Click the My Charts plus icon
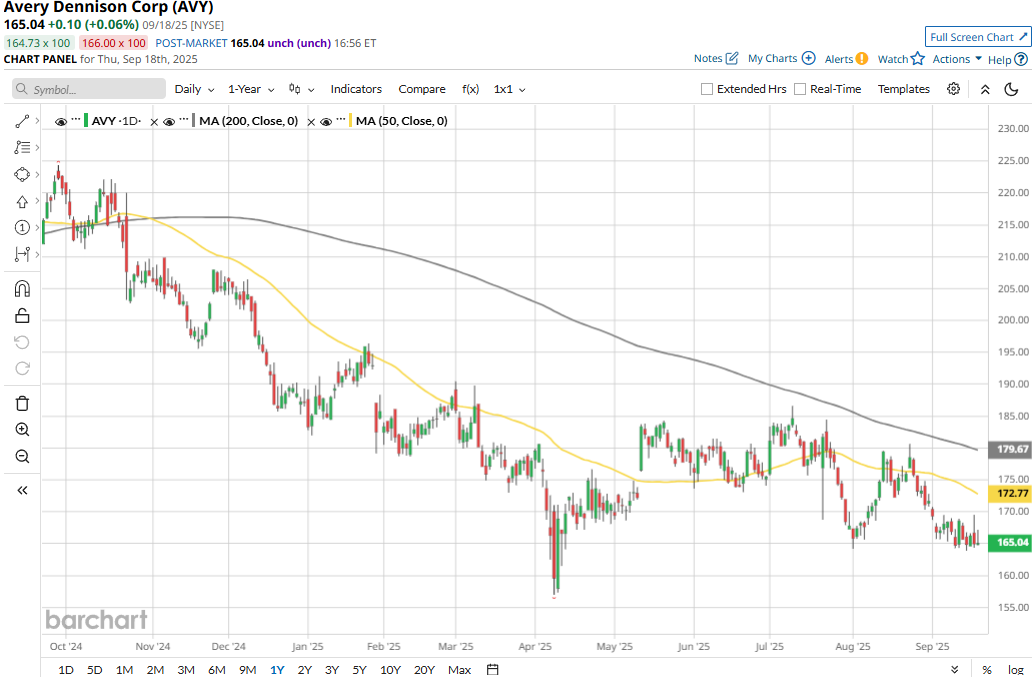Screen dimensions: 1032x677 click(809, 59)
